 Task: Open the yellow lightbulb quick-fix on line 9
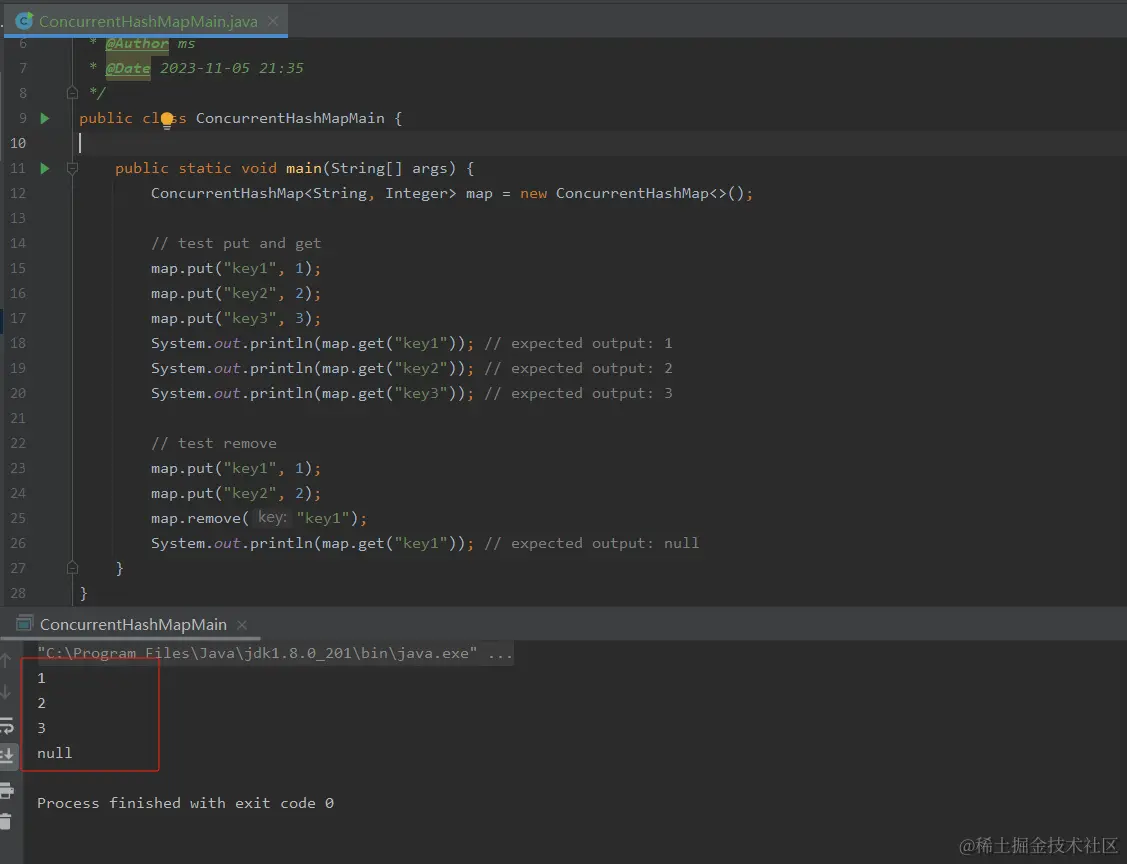tap(167, 119)
